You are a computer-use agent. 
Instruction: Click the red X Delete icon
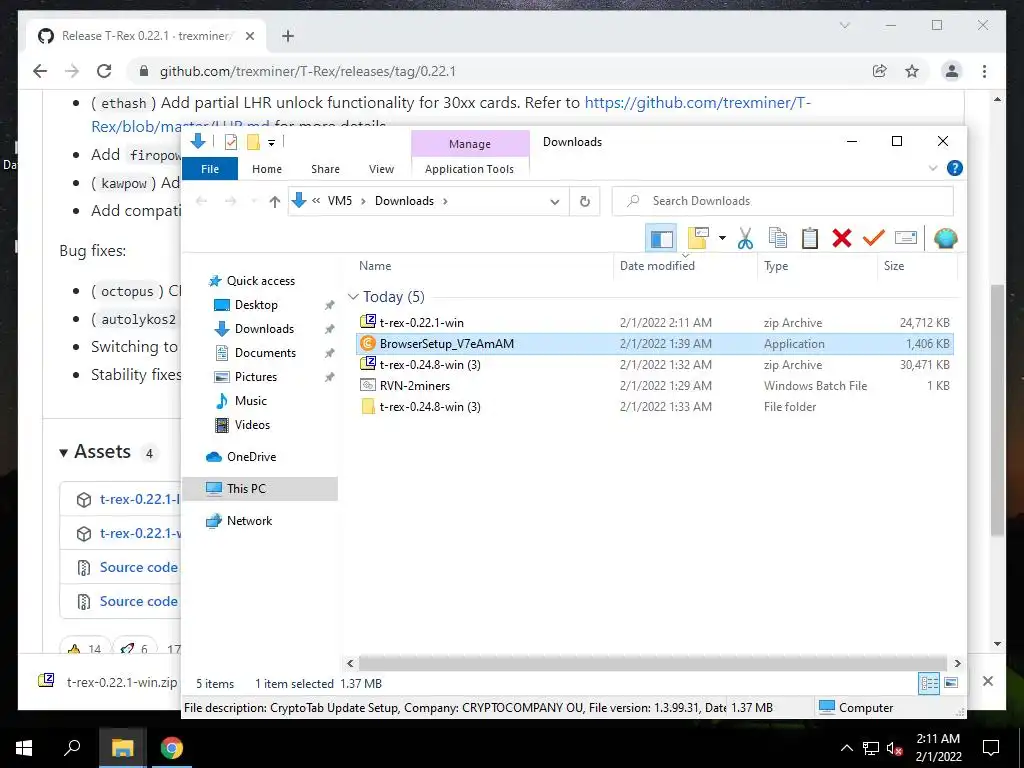point(842,238)
